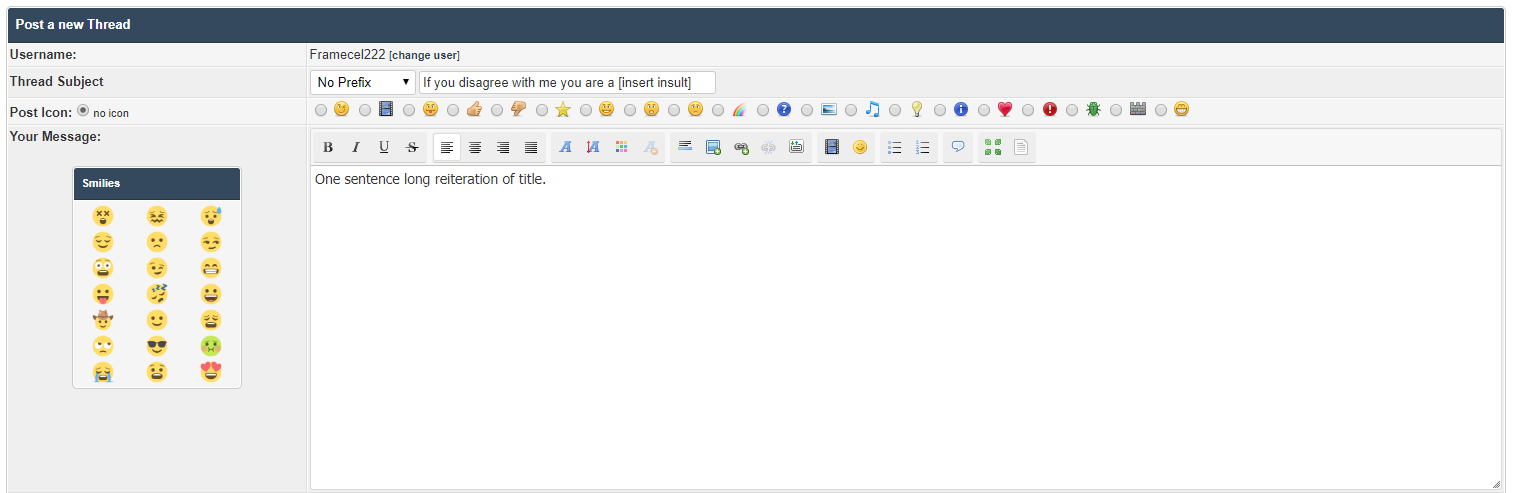This screenshot has height=493, width=1515.
Task: Click the change user link
Action: 425,55
